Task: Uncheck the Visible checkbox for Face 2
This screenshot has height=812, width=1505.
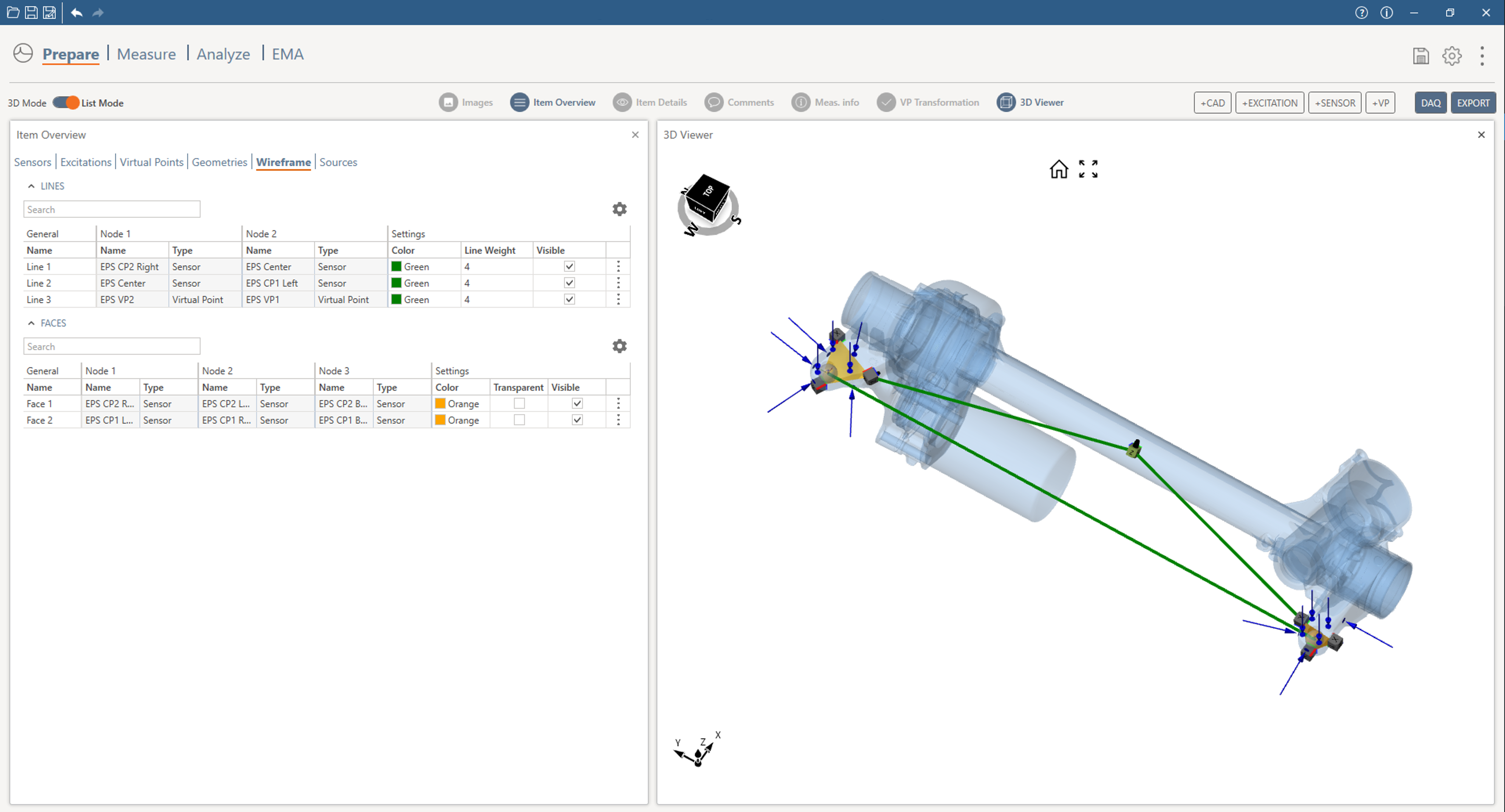Action: [x=577, y=420]
